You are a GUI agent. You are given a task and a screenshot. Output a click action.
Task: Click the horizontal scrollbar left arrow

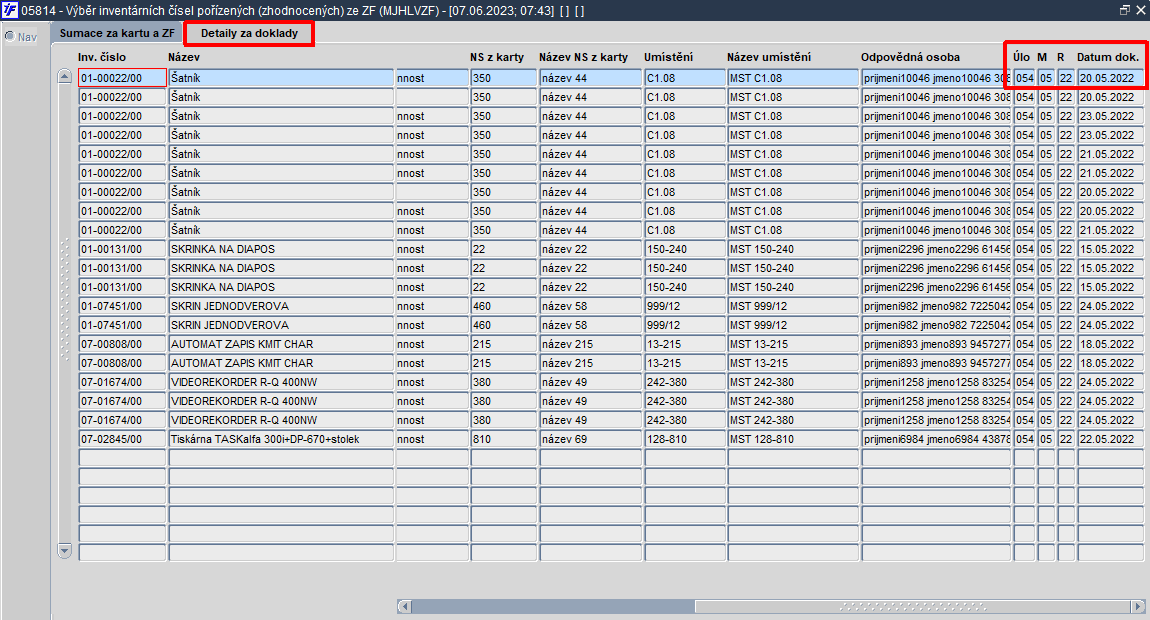click(x=404, y=606)
